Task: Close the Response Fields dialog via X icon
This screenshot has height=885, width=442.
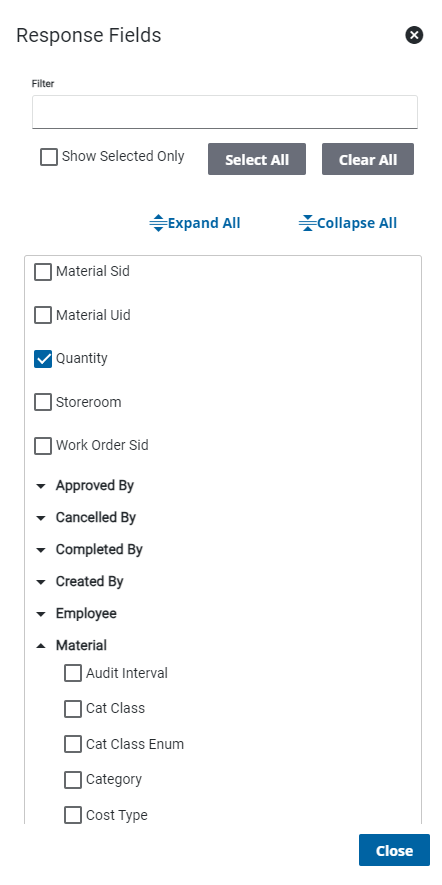Action: (x=414, y=36)
